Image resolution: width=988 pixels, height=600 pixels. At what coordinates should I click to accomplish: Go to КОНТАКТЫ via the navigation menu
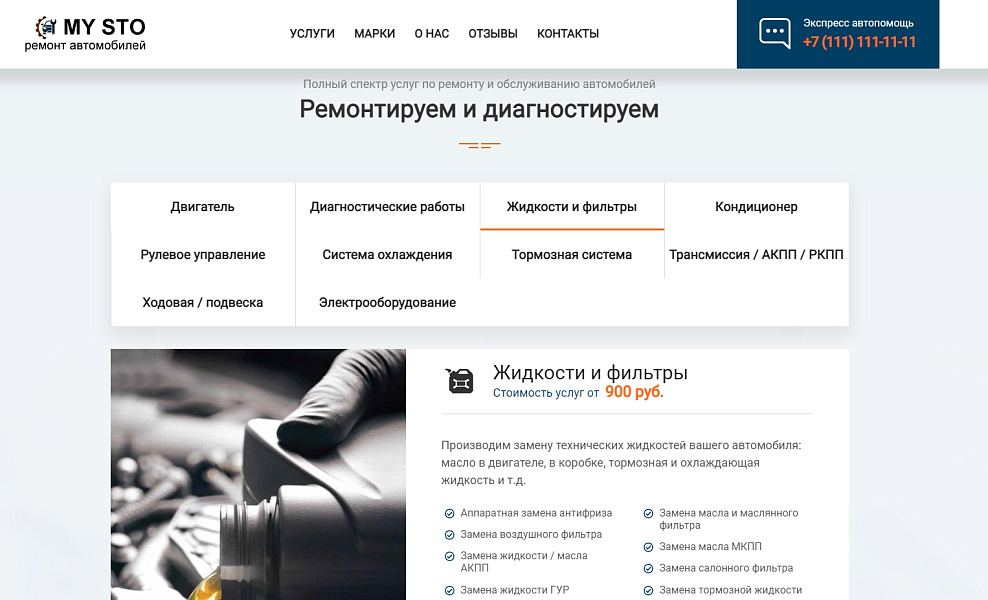567,33
